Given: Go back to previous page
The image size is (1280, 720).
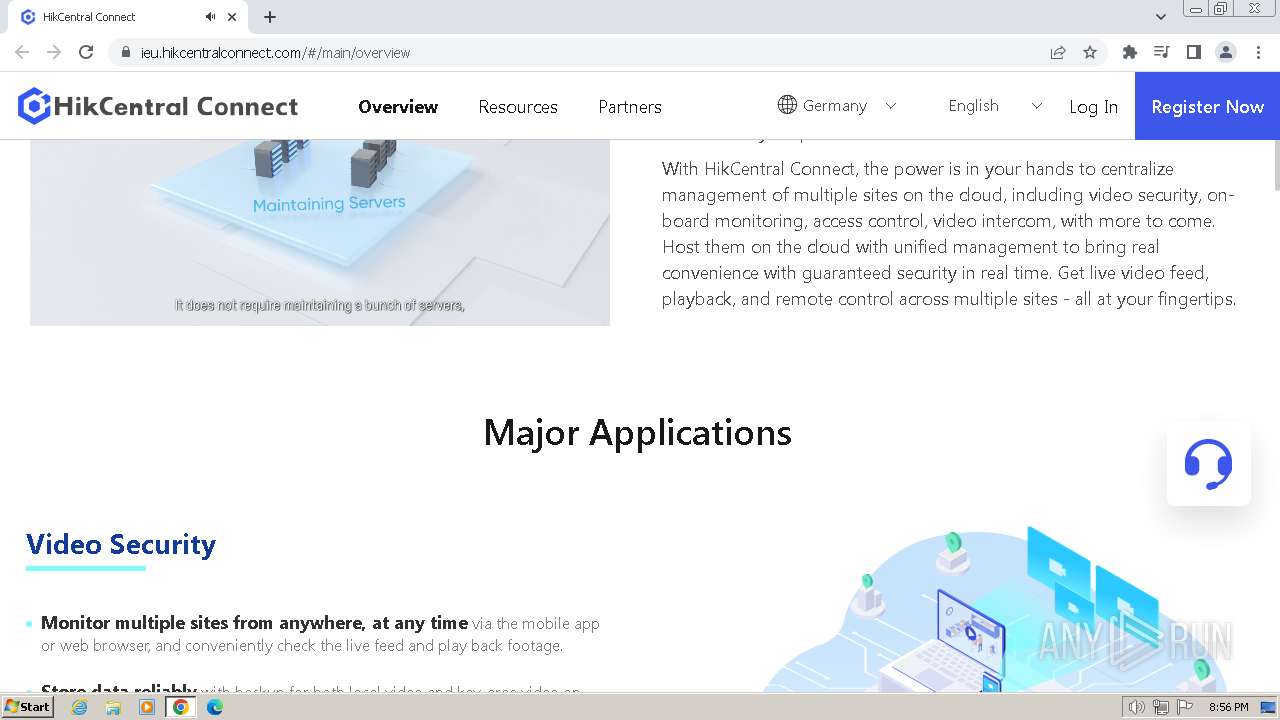Looking at the screenshot, I should tap(22, 52).
